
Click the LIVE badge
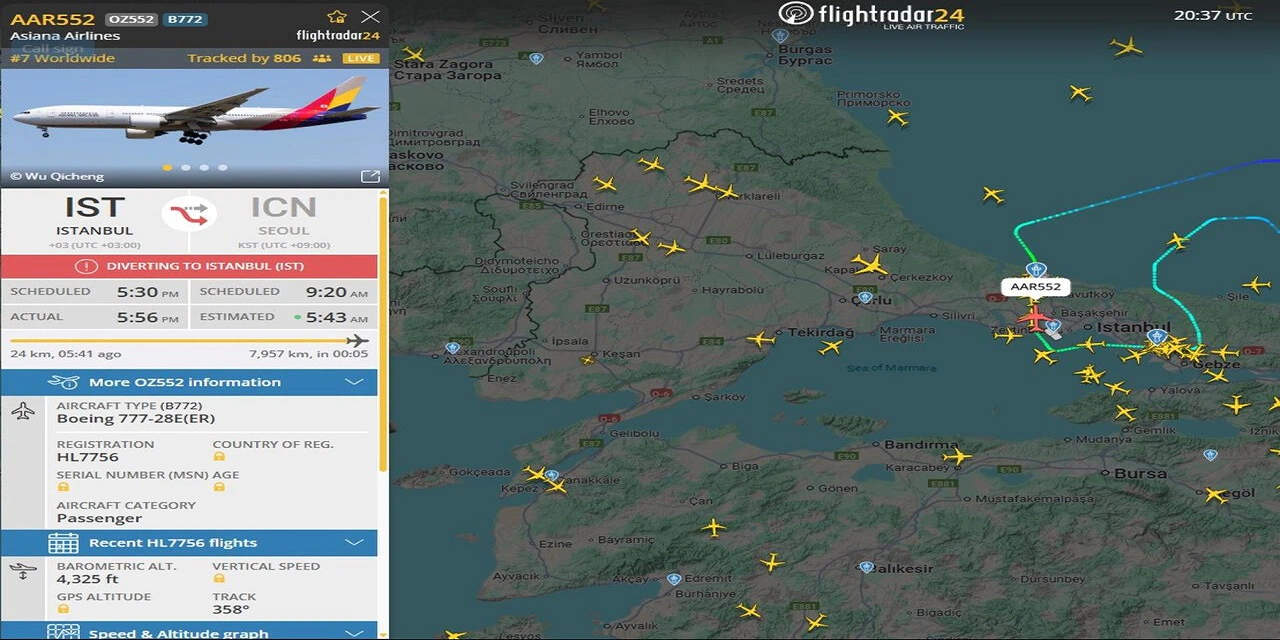coord(360,58)
